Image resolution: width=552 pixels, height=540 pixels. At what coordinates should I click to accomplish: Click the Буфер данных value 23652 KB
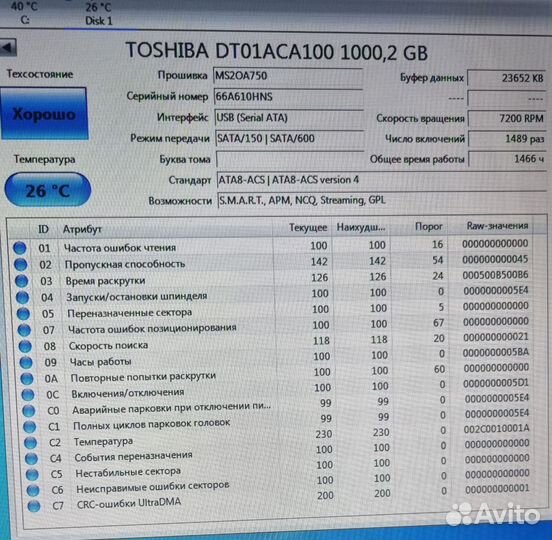pyautogui.click(x=507, y=78)
